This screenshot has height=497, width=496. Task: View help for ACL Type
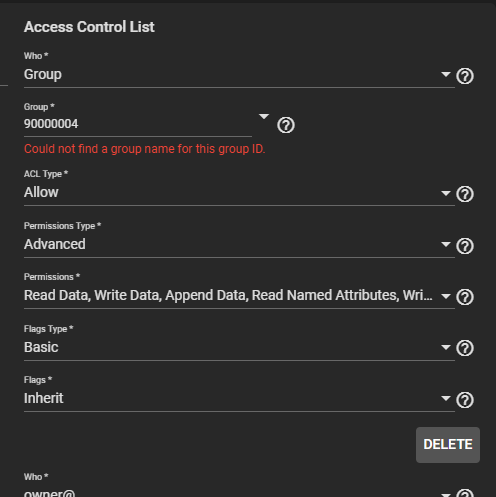coord(465,194)
